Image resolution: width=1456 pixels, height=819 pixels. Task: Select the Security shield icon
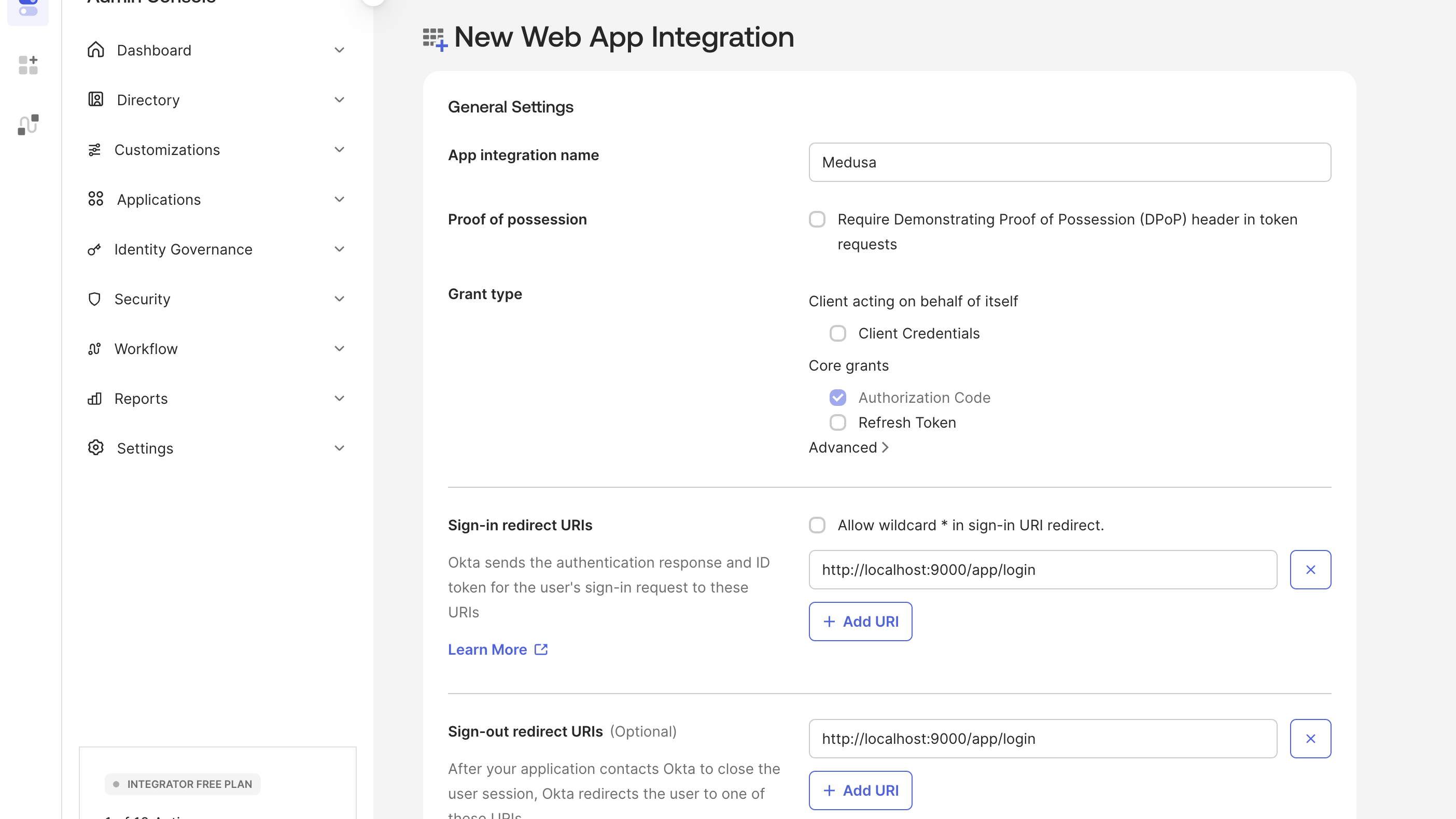pyautogui.click(x=95, y=299)
